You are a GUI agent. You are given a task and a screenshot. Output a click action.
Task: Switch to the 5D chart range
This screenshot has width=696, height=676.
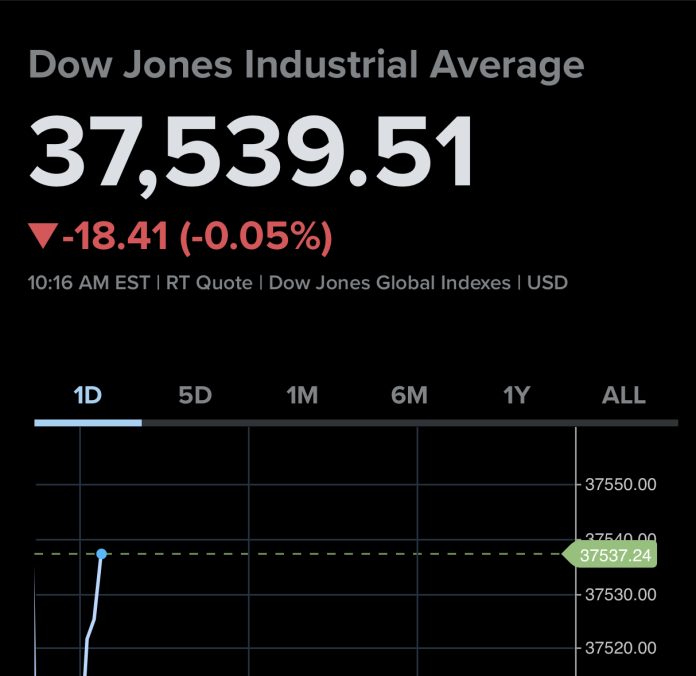pos(195,395)
